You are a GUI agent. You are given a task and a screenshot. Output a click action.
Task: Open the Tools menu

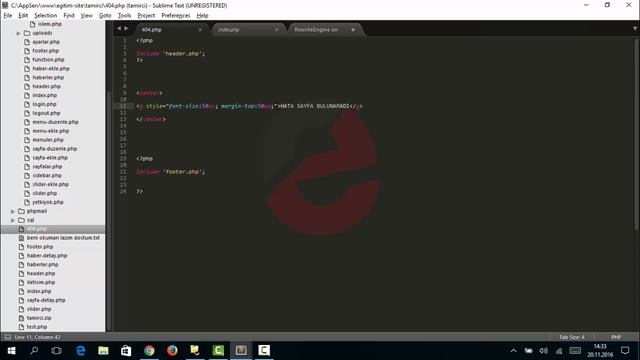124,16
